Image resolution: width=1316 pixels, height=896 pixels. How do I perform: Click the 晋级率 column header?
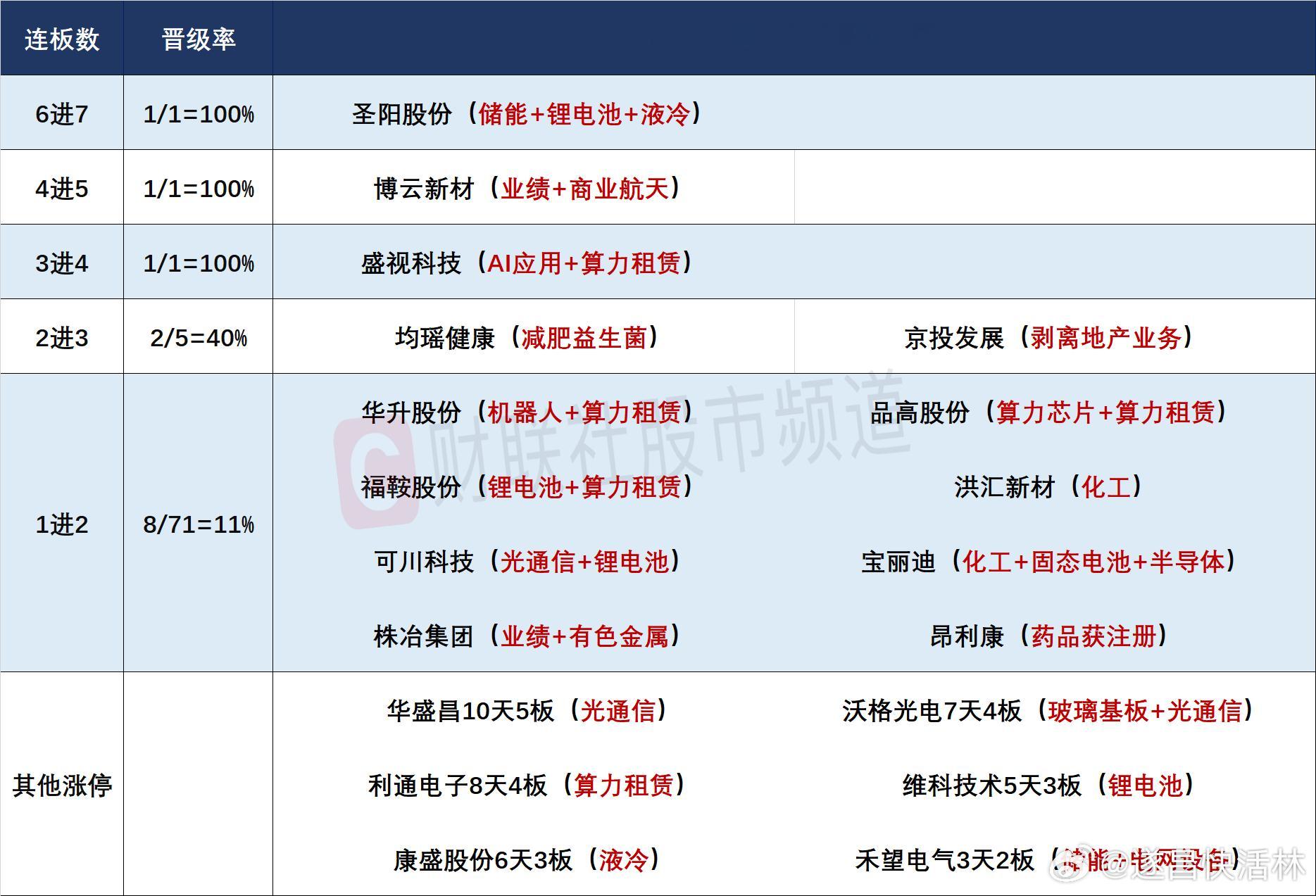tap(199, 39)
